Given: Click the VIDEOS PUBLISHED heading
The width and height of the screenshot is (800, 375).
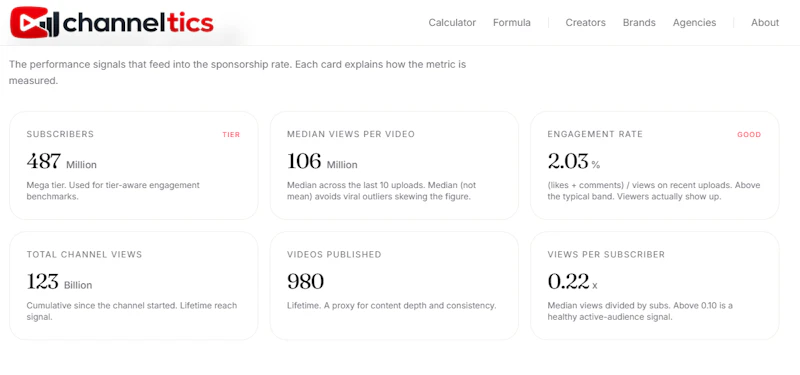Looking at the screenshot, I should 334,254.
